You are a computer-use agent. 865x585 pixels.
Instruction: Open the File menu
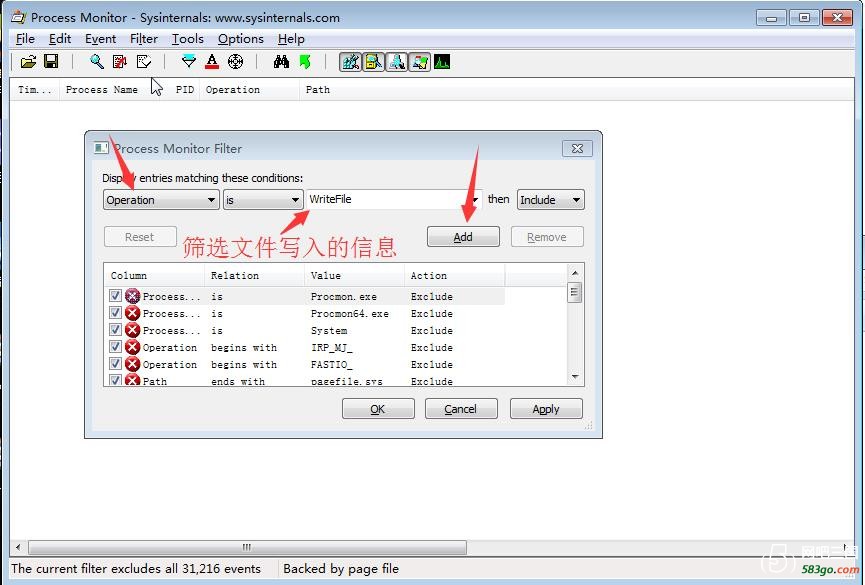click(x=25, y=39)
